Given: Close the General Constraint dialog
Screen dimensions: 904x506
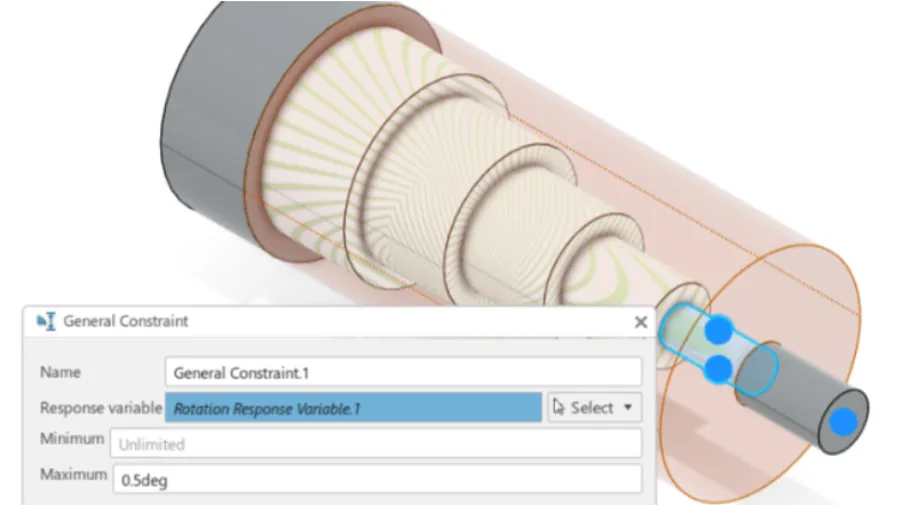Looking at the screenshot, I should pyautogui.click(x=641, y=322).
